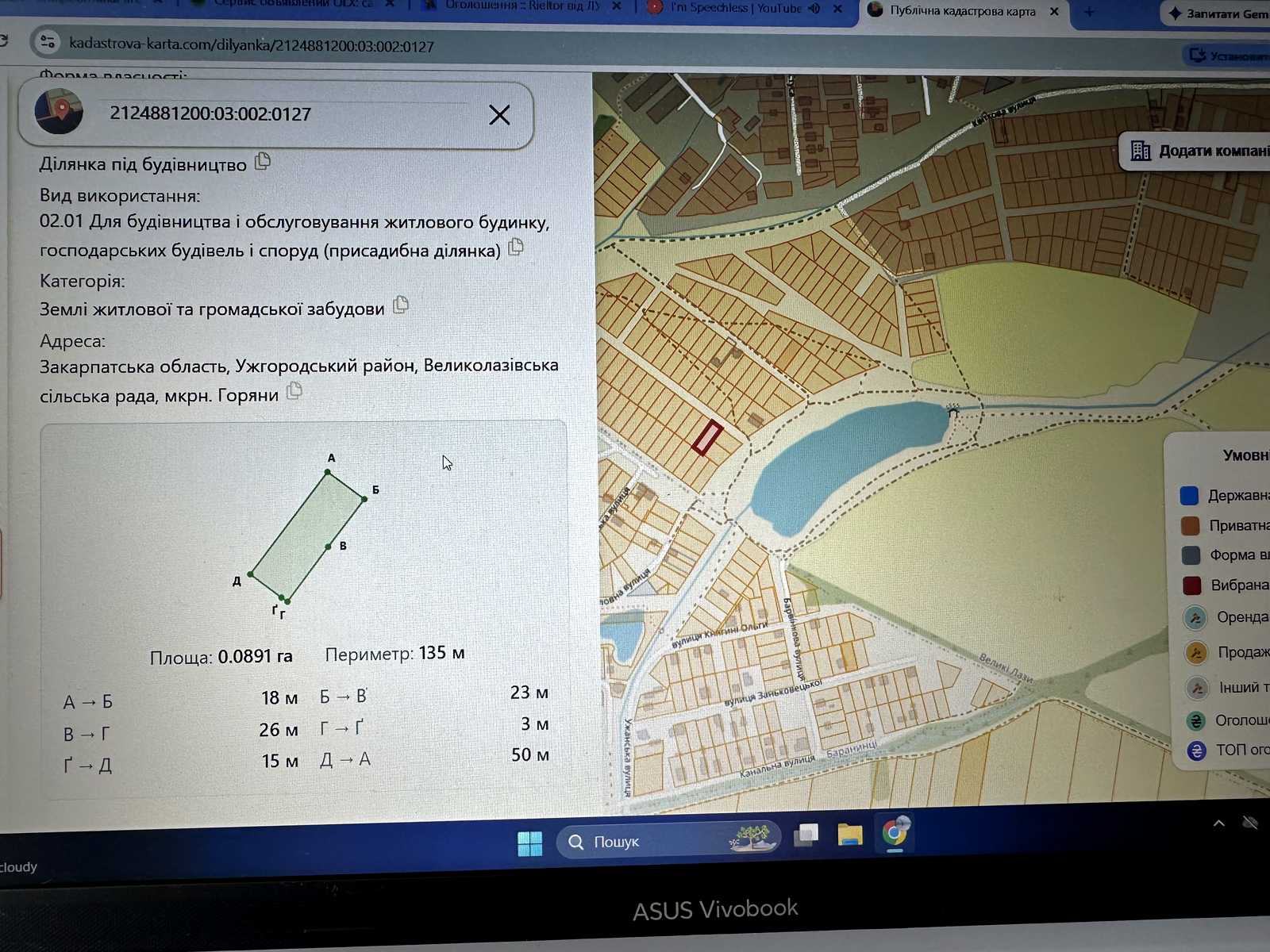The height and width of the screenshot is (952, 1270).
Task: Click the 'Оголошення' hryvnia legend icon
Action: pyautogui.click(x=1195, y=721)
